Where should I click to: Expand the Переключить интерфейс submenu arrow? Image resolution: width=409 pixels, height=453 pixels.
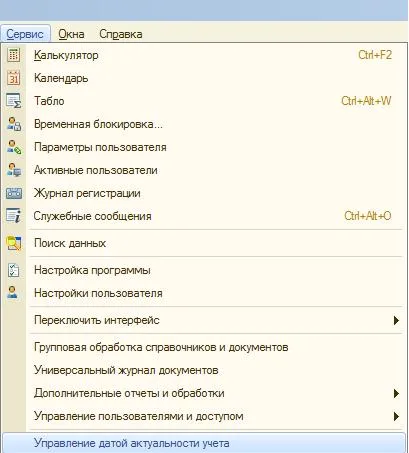tap(396, 320)
